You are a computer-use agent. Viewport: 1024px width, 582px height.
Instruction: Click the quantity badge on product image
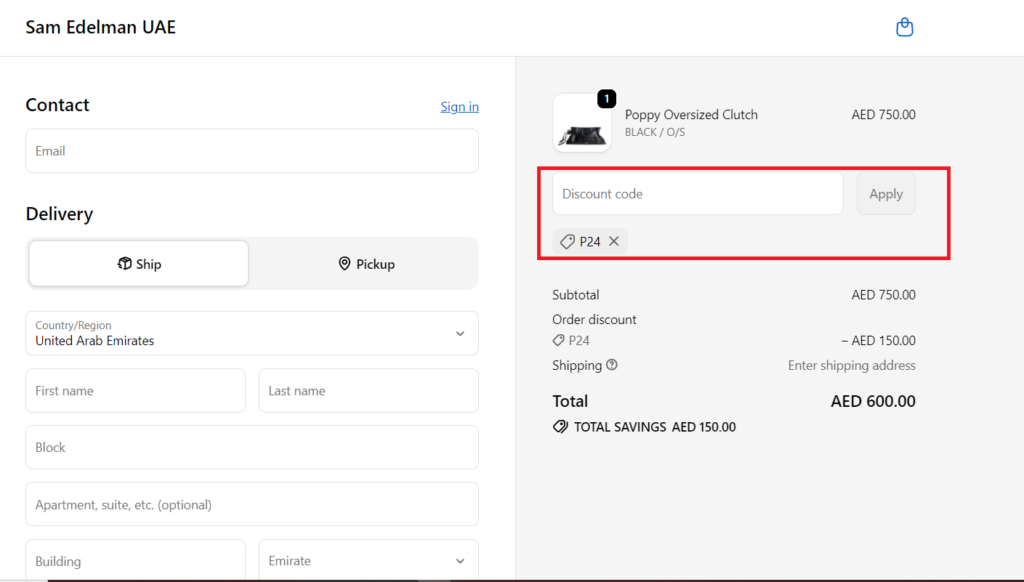(x=607, y=99)
